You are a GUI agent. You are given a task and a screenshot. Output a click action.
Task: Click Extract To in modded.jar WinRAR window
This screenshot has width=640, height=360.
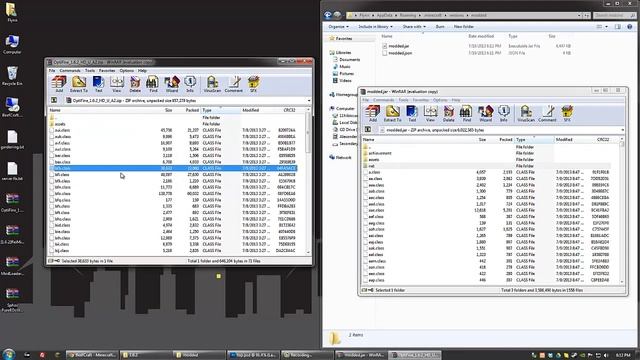point(392,113)
